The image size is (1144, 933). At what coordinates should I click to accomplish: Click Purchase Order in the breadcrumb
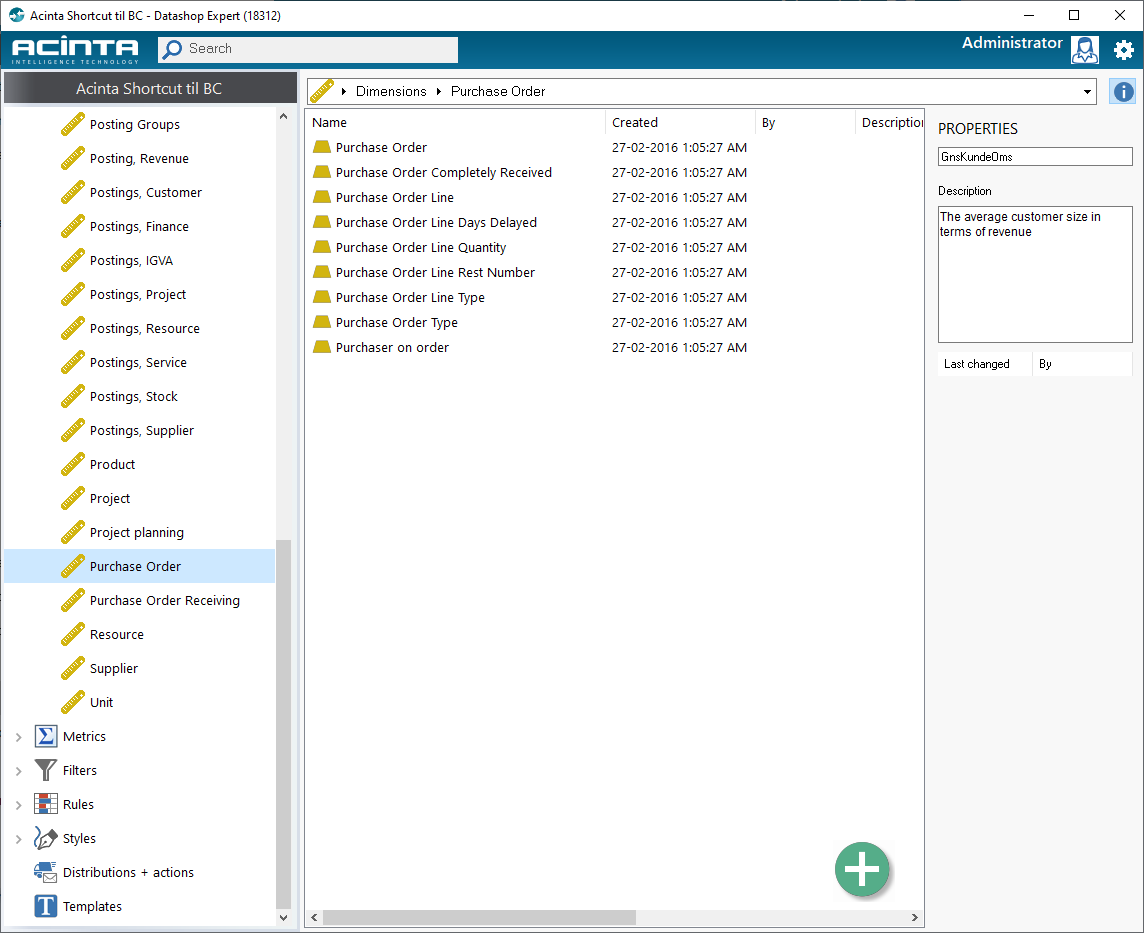click(498, 91)
